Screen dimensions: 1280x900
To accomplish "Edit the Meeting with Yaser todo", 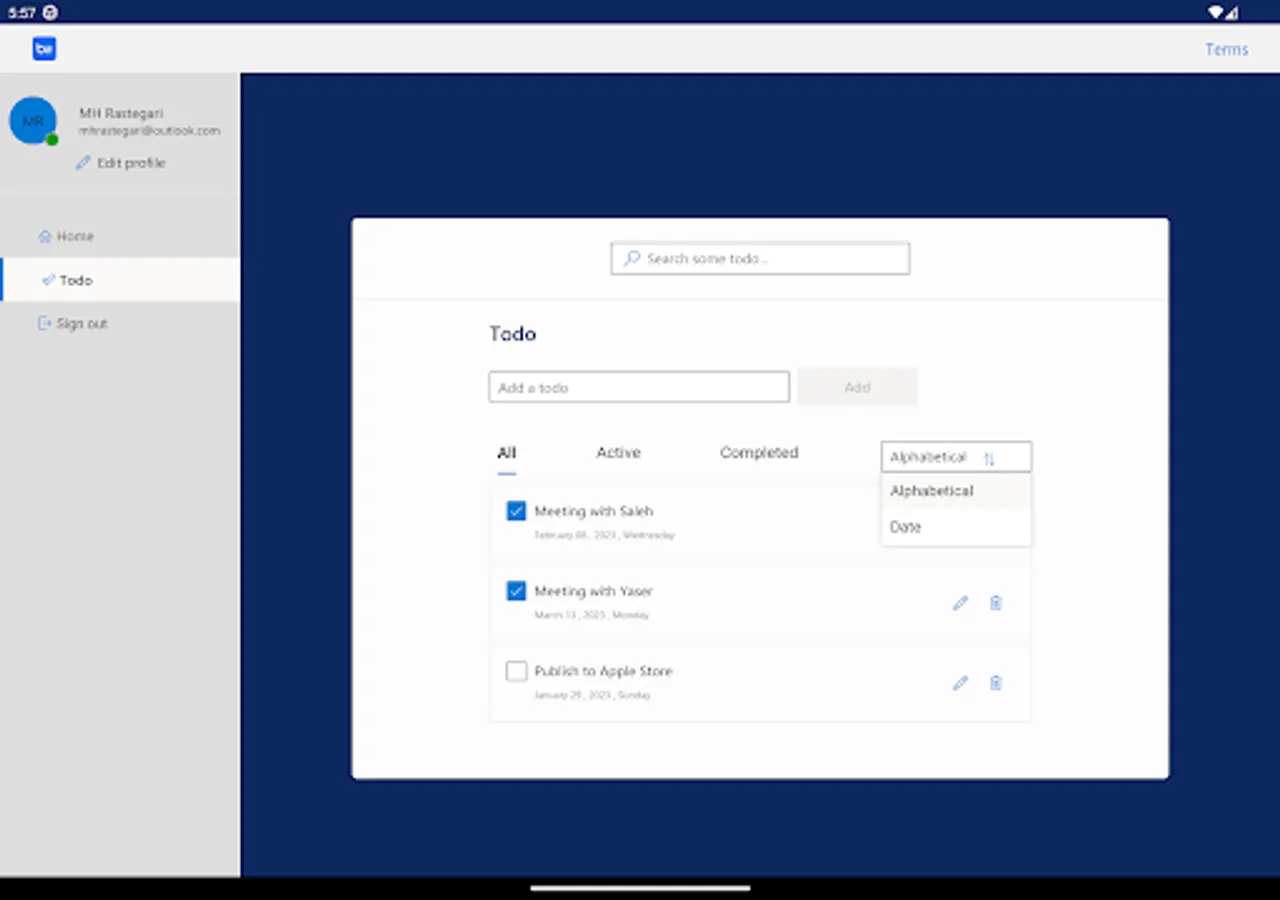I will coord(959,603).
